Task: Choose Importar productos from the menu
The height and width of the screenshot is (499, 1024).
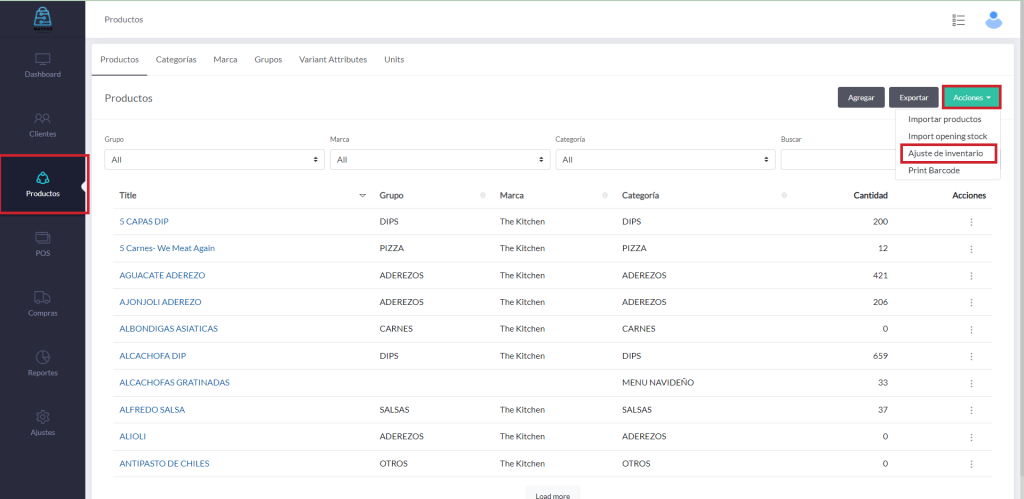Action: pos(944,119)
